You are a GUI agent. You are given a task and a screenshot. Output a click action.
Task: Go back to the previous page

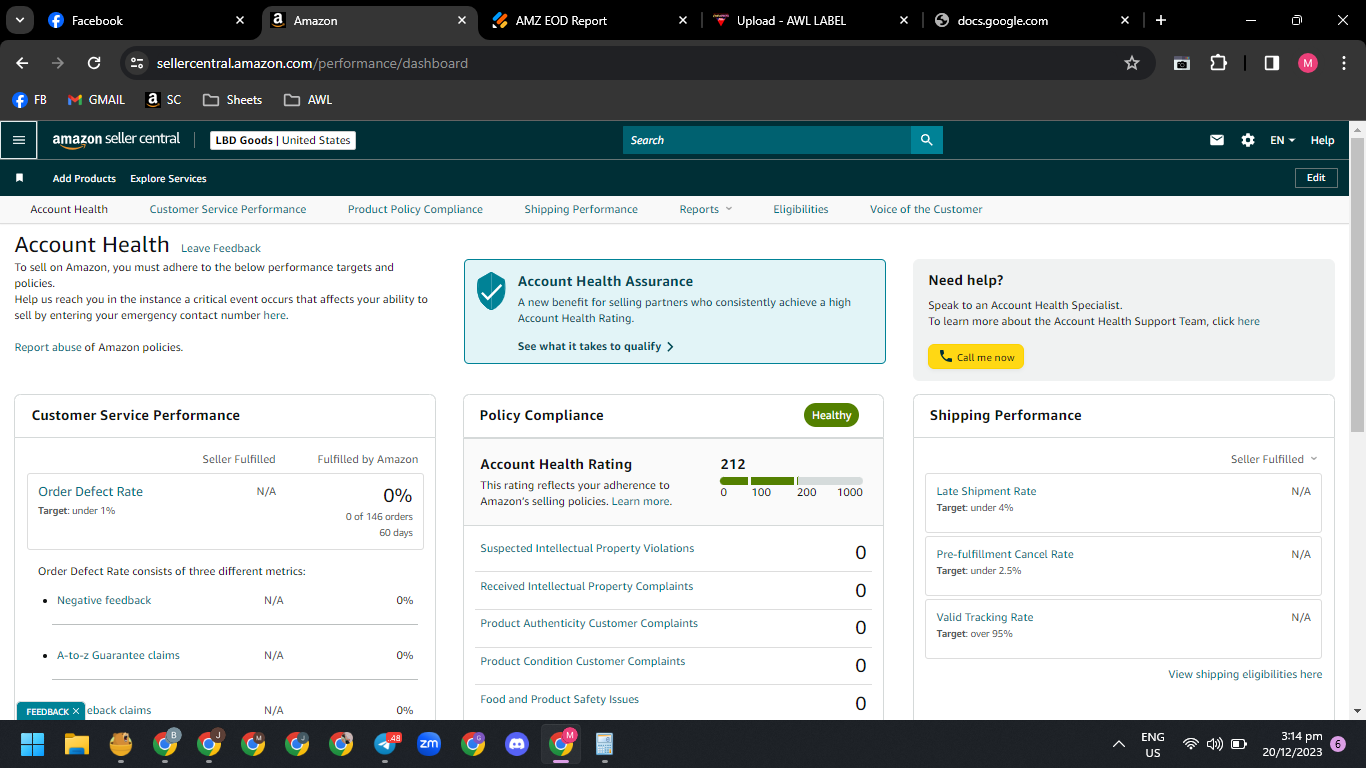[22, 63]
